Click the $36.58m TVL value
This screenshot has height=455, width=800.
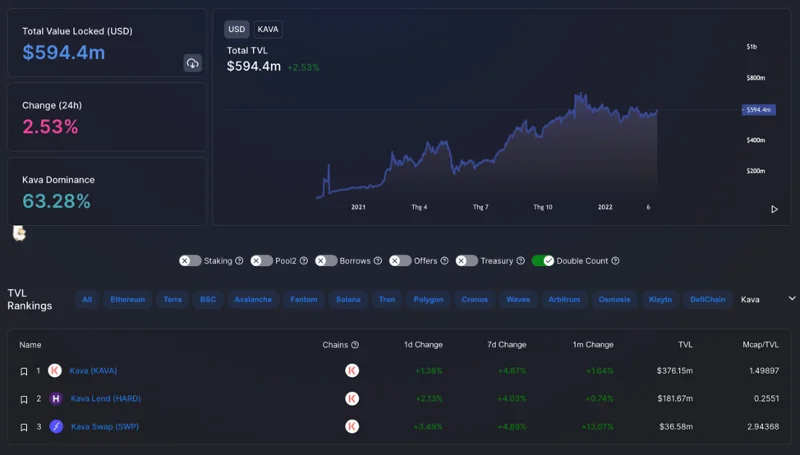point(676,426)
